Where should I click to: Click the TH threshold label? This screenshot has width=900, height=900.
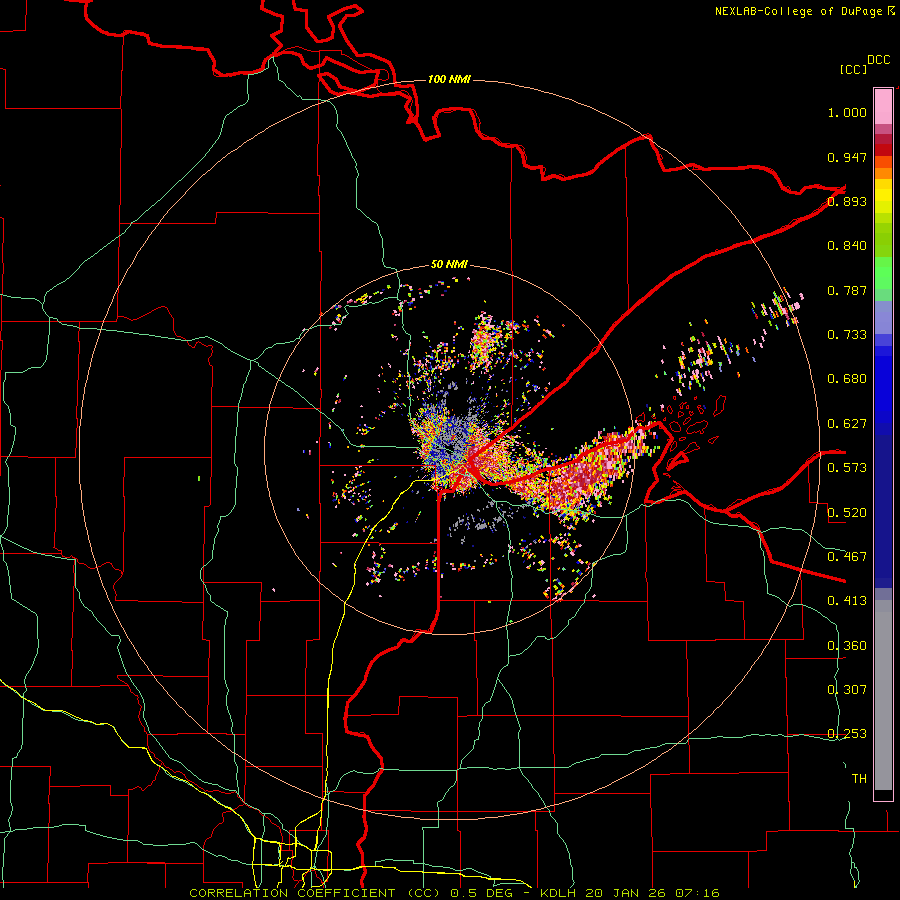[x=859, y=778]
